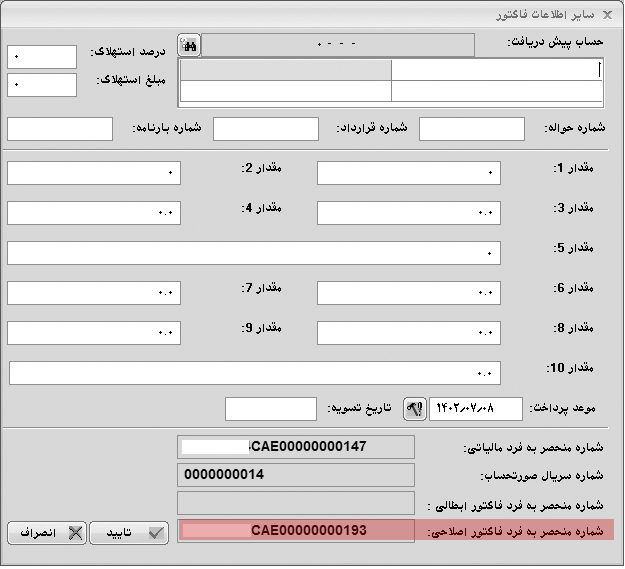Select the شماره حواله text box

coord(471,129)
